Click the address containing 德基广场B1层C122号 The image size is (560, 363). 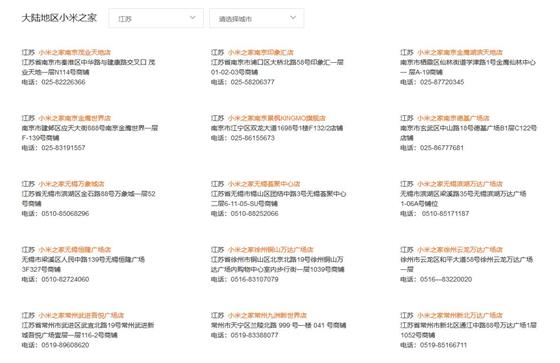pyautogui.click(x=468, y=133)
